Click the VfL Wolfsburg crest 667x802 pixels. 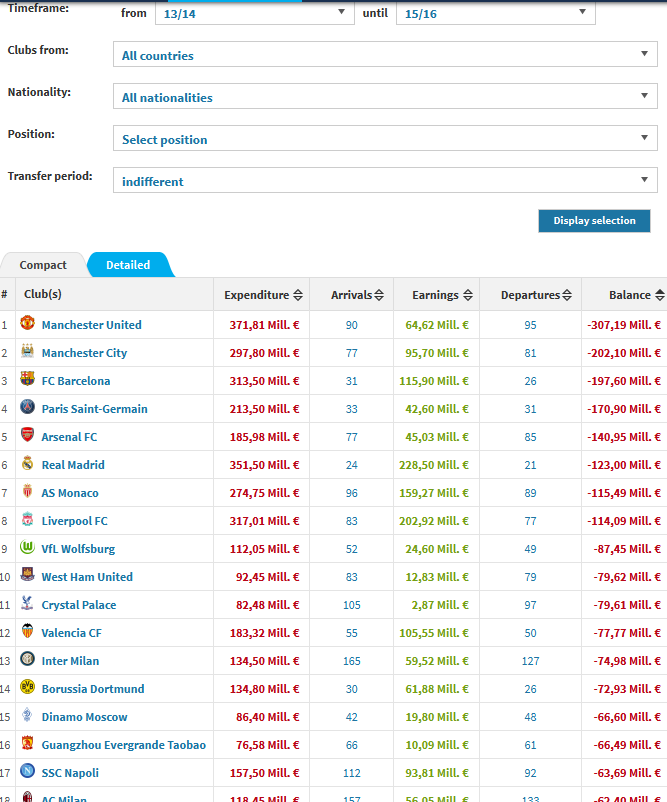(28, 547)
